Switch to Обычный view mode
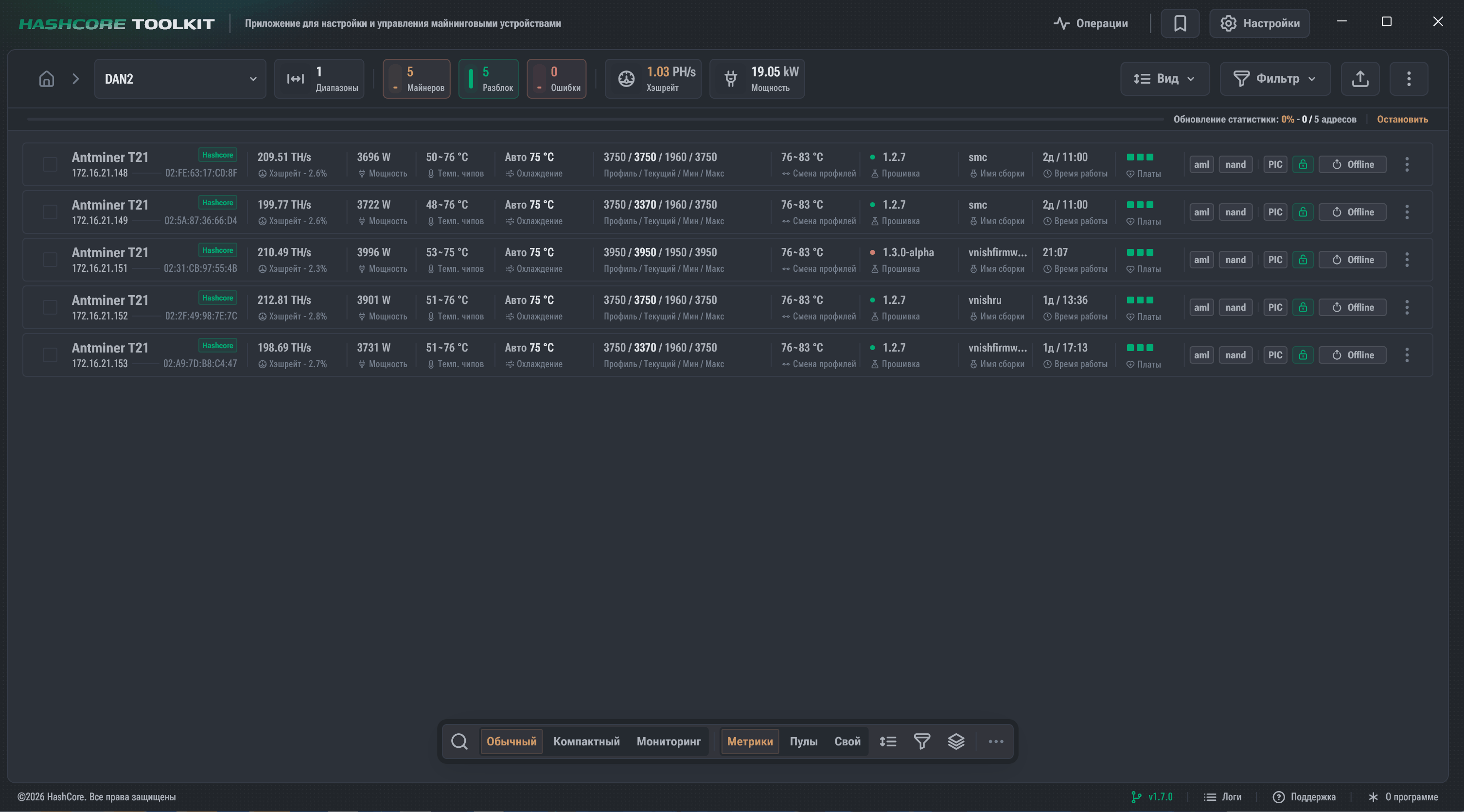 [x=512, y=741]
